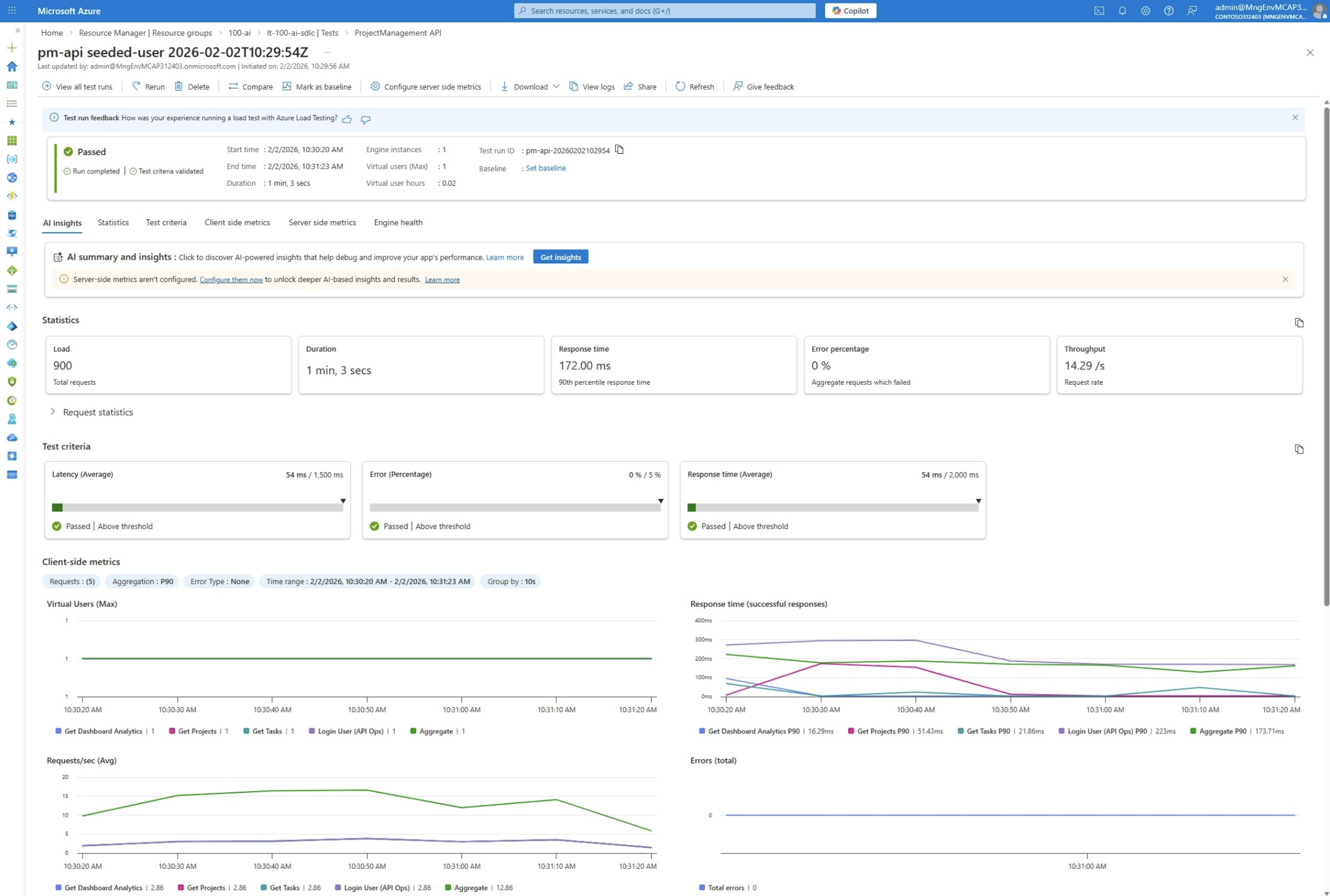This screenshot has height=896, width=1330.
Task: Copy the Test criteria section
Action: point(1298,449)
